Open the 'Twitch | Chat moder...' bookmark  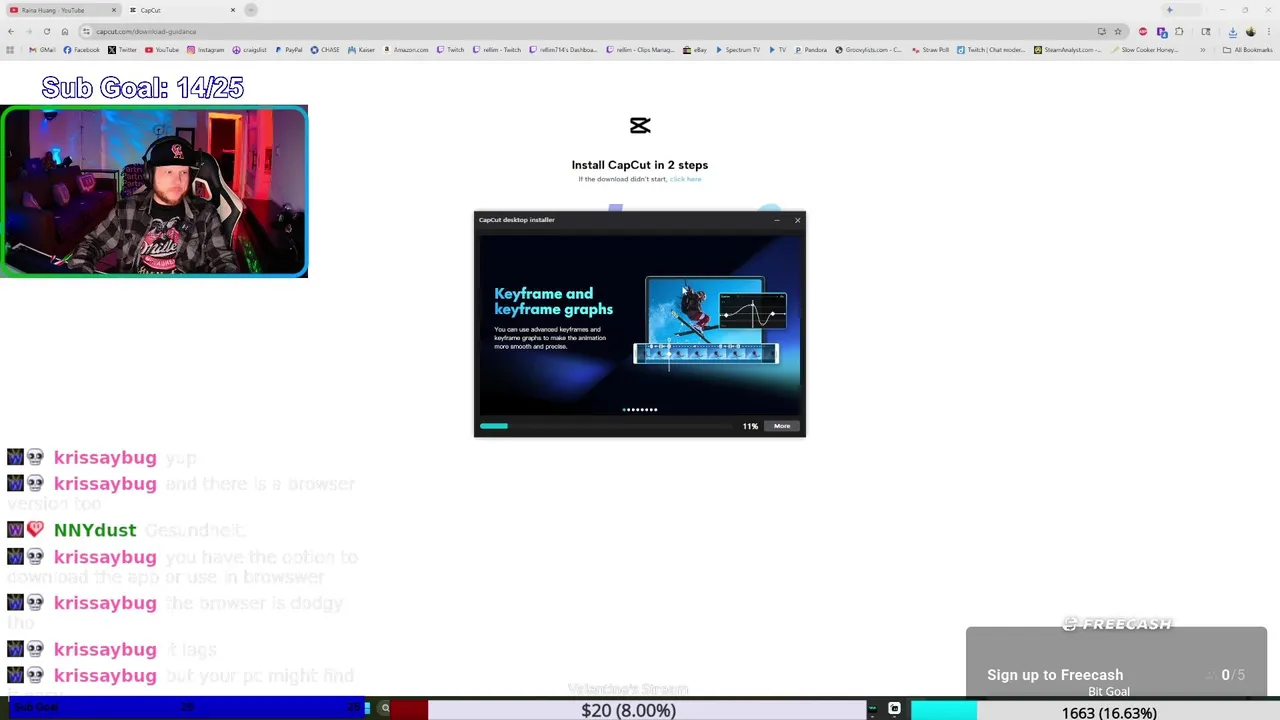[x=991, y=49]
